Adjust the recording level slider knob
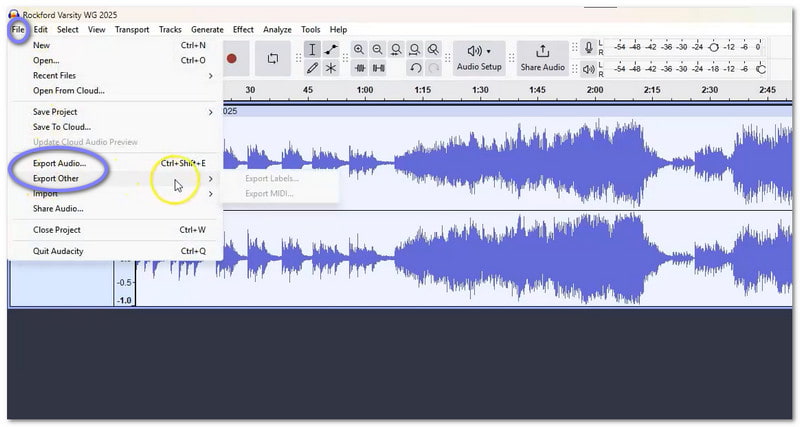This screenshot has height=427, width=800. coord(714,47)
